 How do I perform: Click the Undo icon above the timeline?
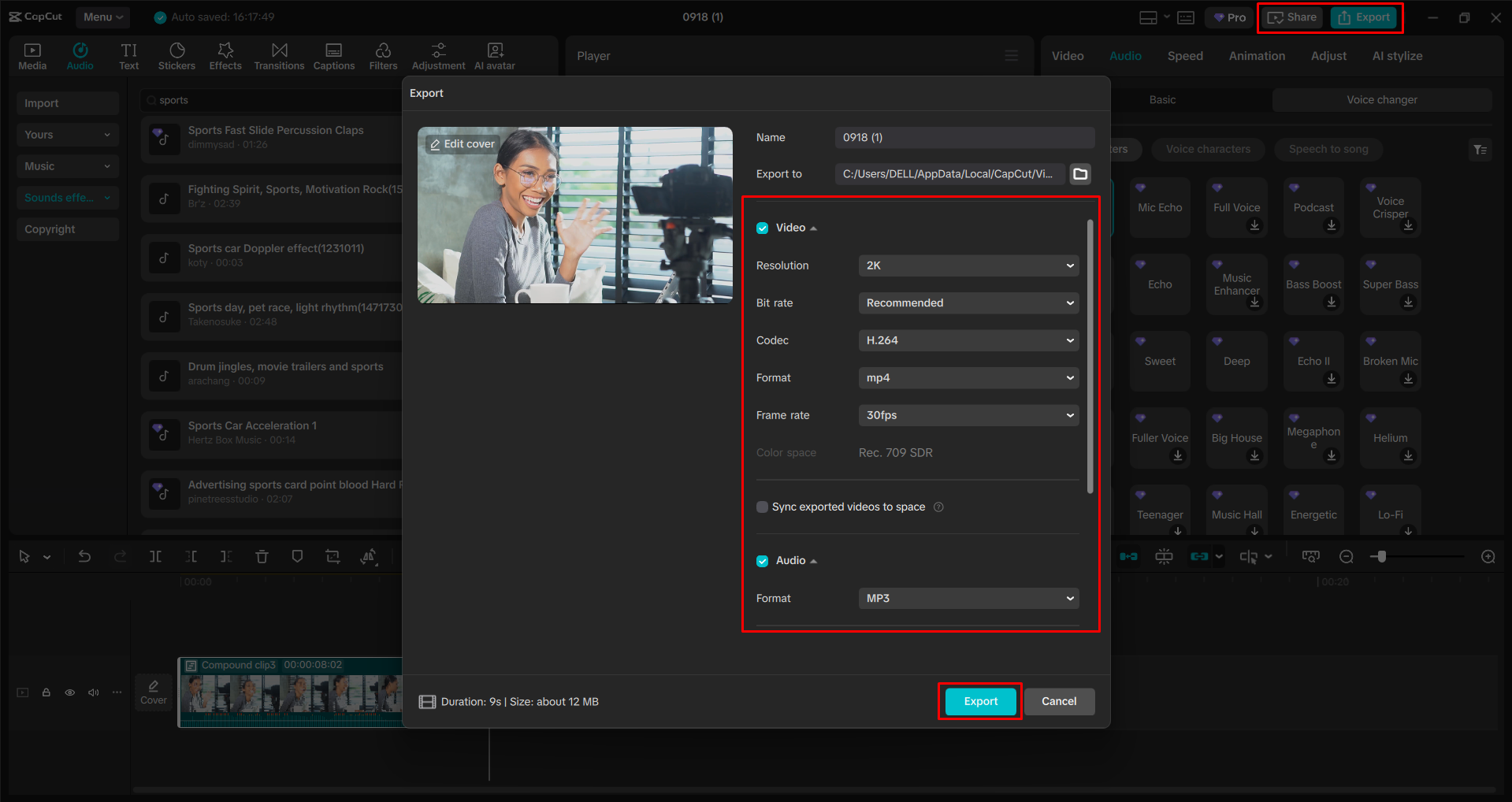coord(84,556)
